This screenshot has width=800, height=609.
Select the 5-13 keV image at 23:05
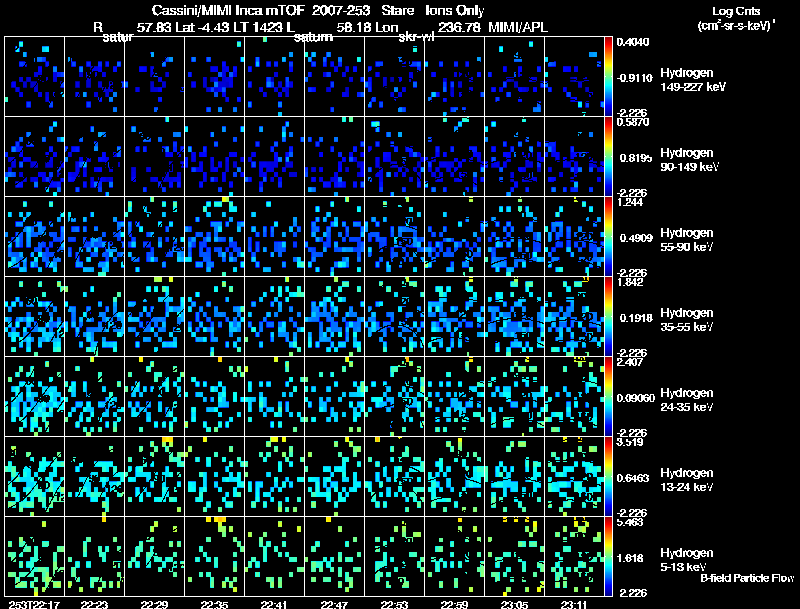pyautogui.click(x=514, y=556)
